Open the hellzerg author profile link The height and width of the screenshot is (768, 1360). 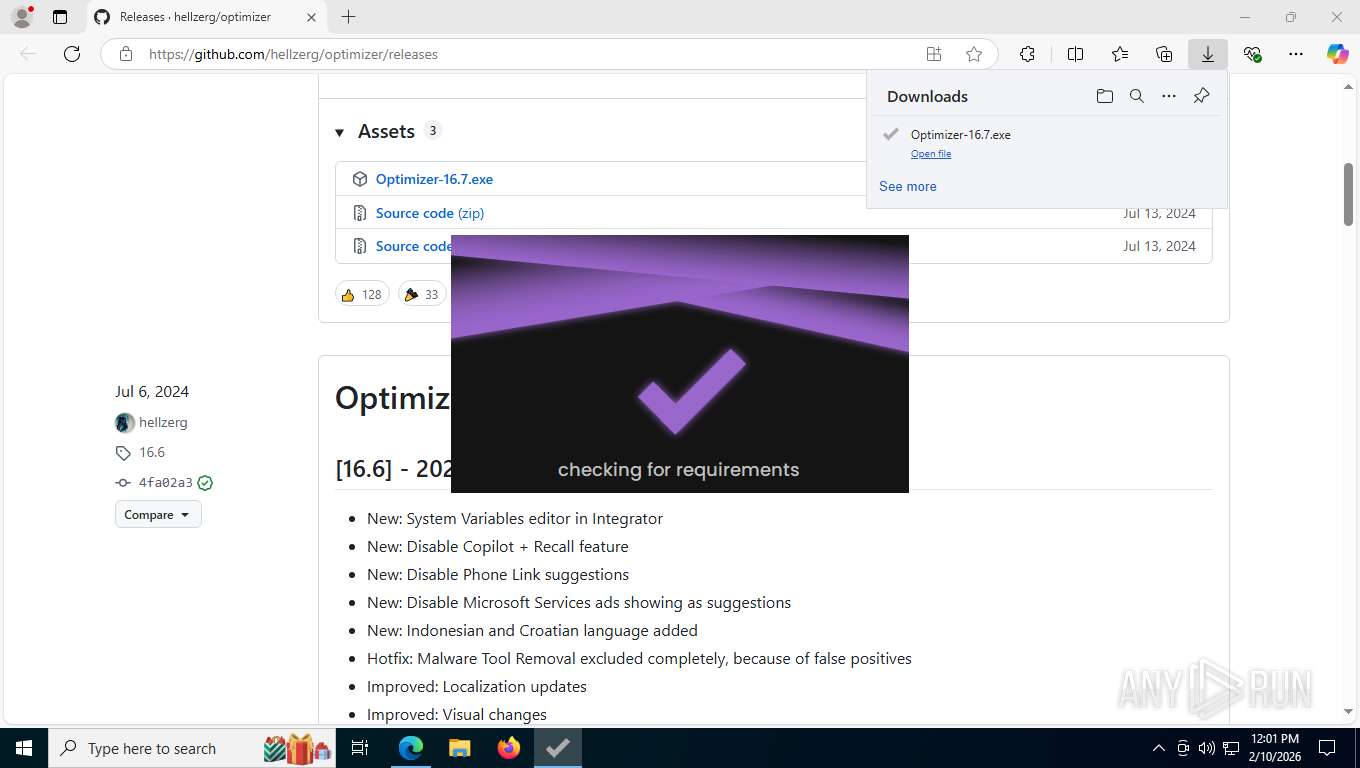(x=163, y=422)
